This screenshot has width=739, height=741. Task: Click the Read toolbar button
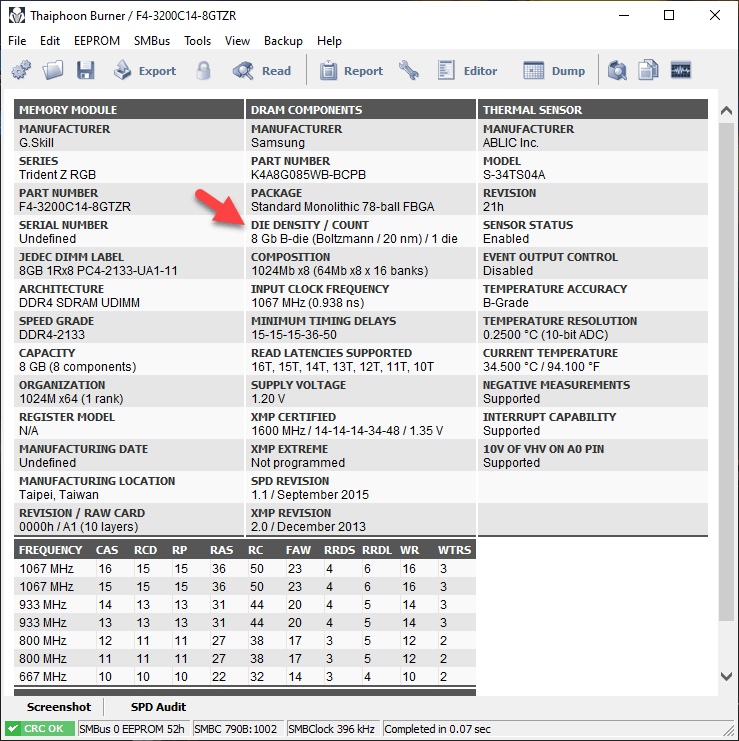tap(261, 70)
